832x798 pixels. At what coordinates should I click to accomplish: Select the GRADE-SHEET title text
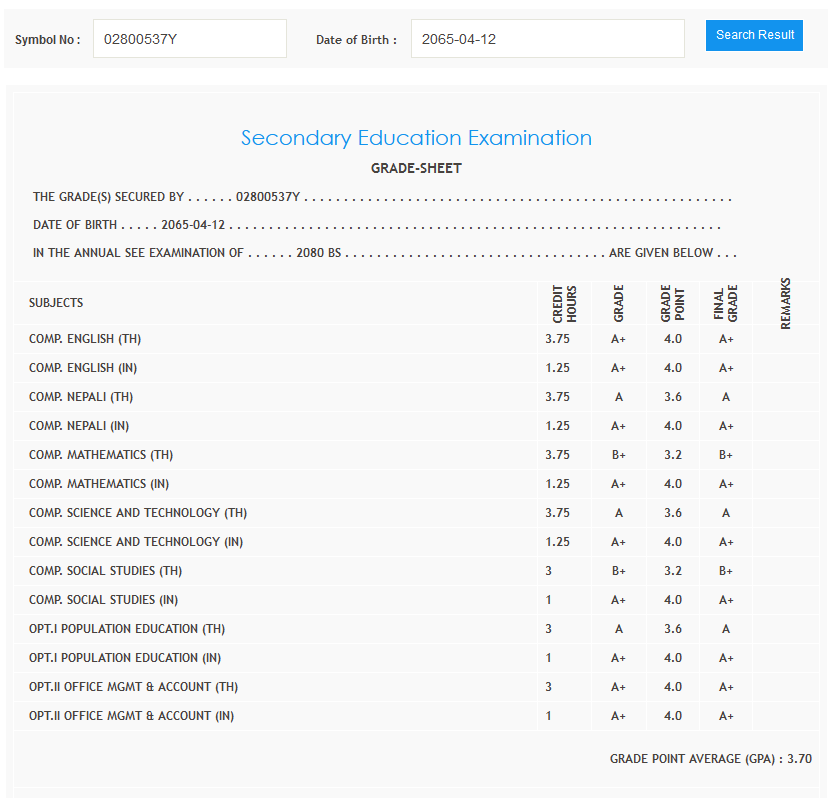coord(416,168)
